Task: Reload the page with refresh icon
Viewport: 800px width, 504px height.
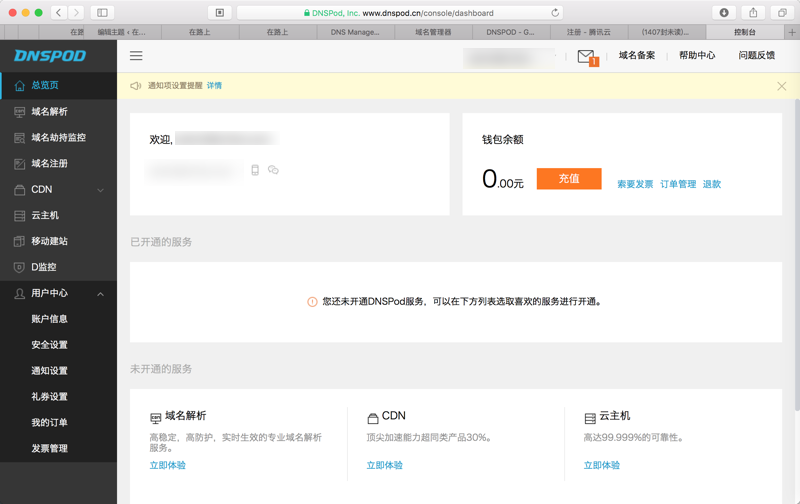Action: 555,13
